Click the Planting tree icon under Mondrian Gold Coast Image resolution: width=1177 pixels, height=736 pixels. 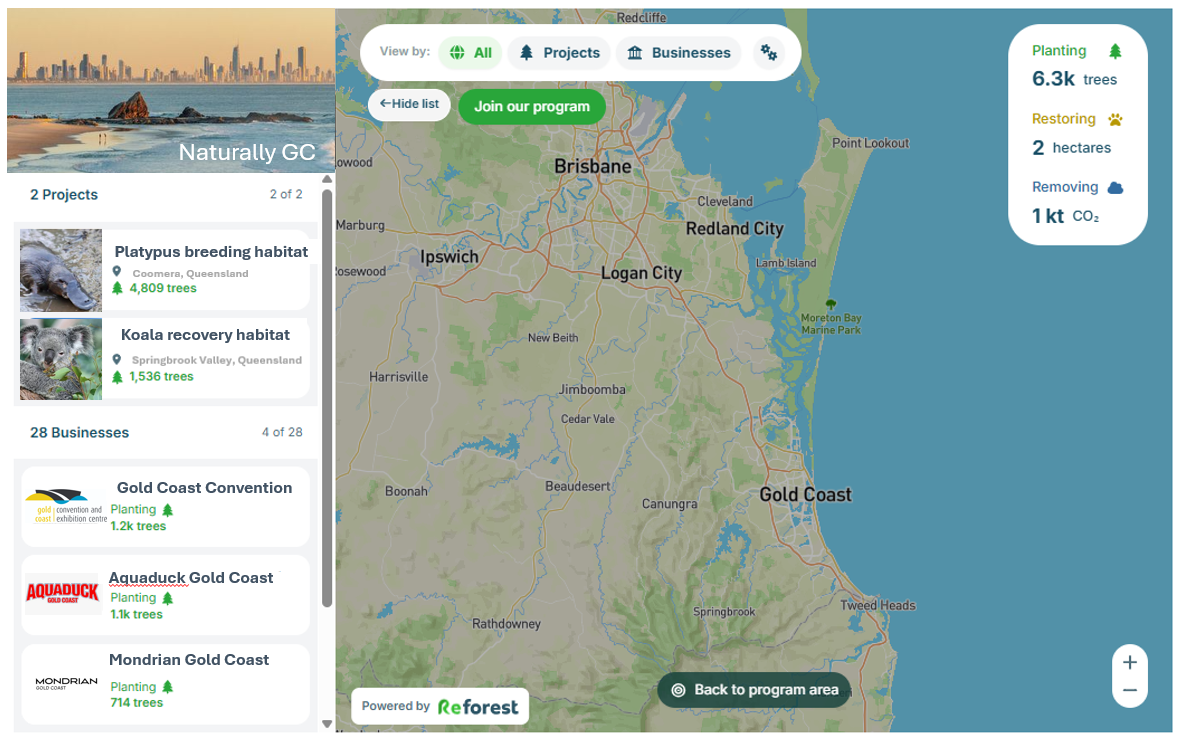(167, 686)
